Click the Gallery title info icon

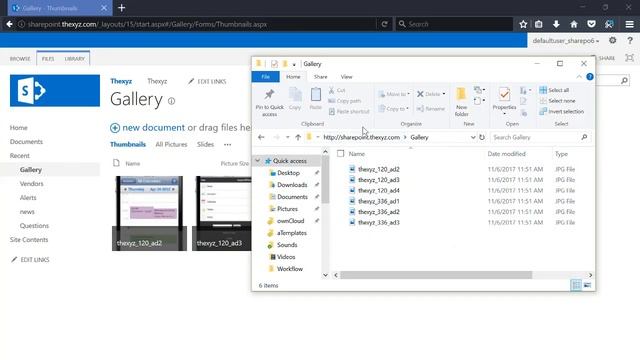click(171, 101)
